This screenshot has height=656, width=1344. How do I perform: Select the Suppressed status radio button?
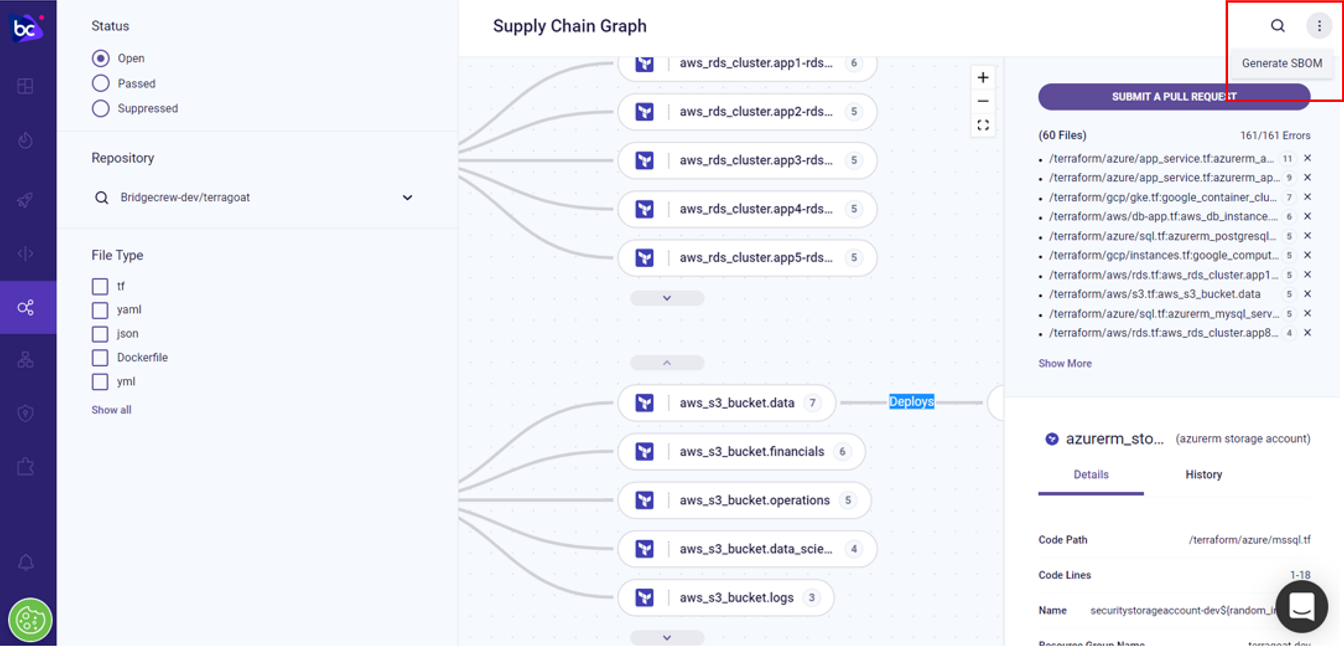[x=101, y=108]
